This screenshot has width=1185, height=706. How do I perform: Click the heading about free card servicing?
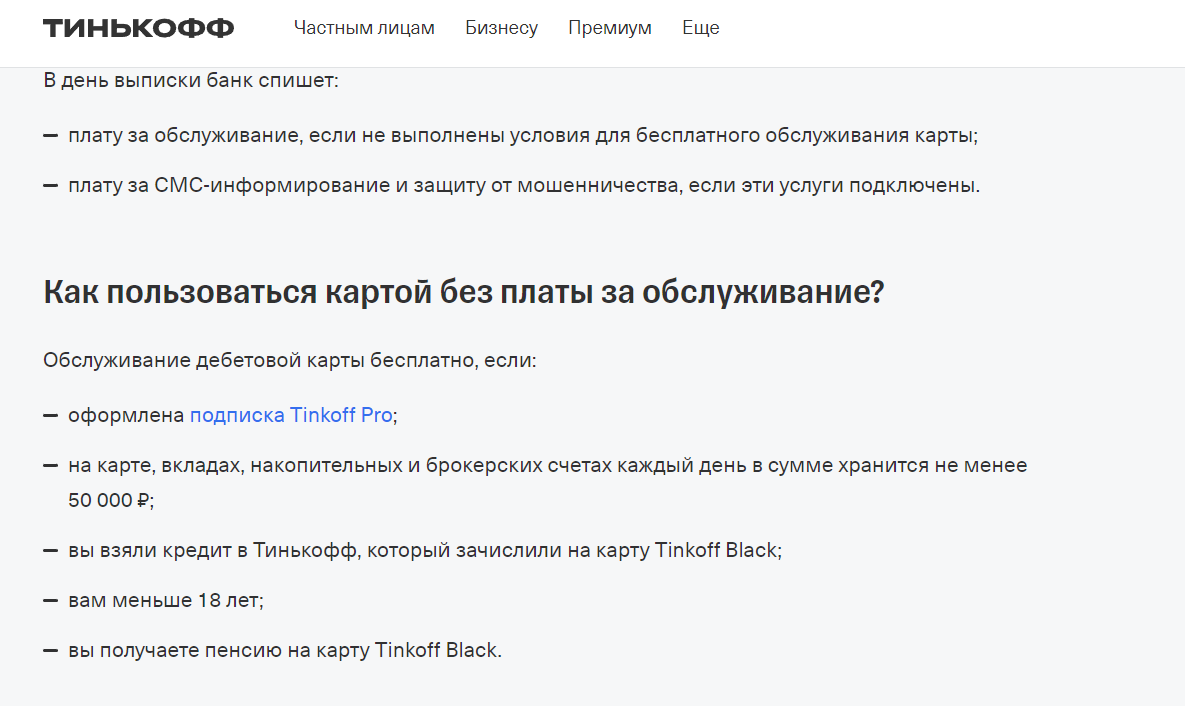tap(464, 293)
